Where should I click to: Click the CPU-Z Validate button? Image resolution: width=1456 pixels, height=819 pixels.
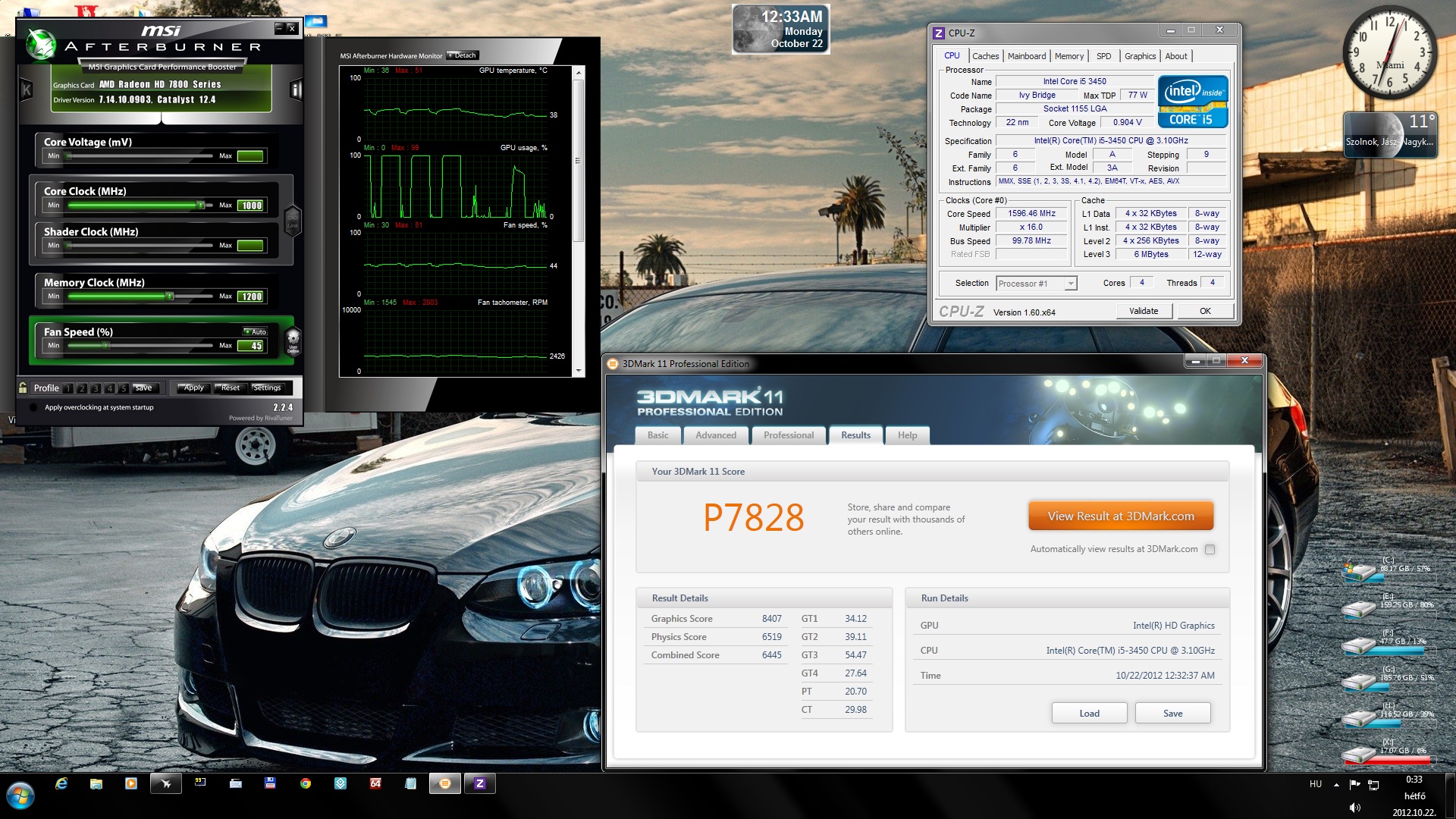pos(1144,311)
